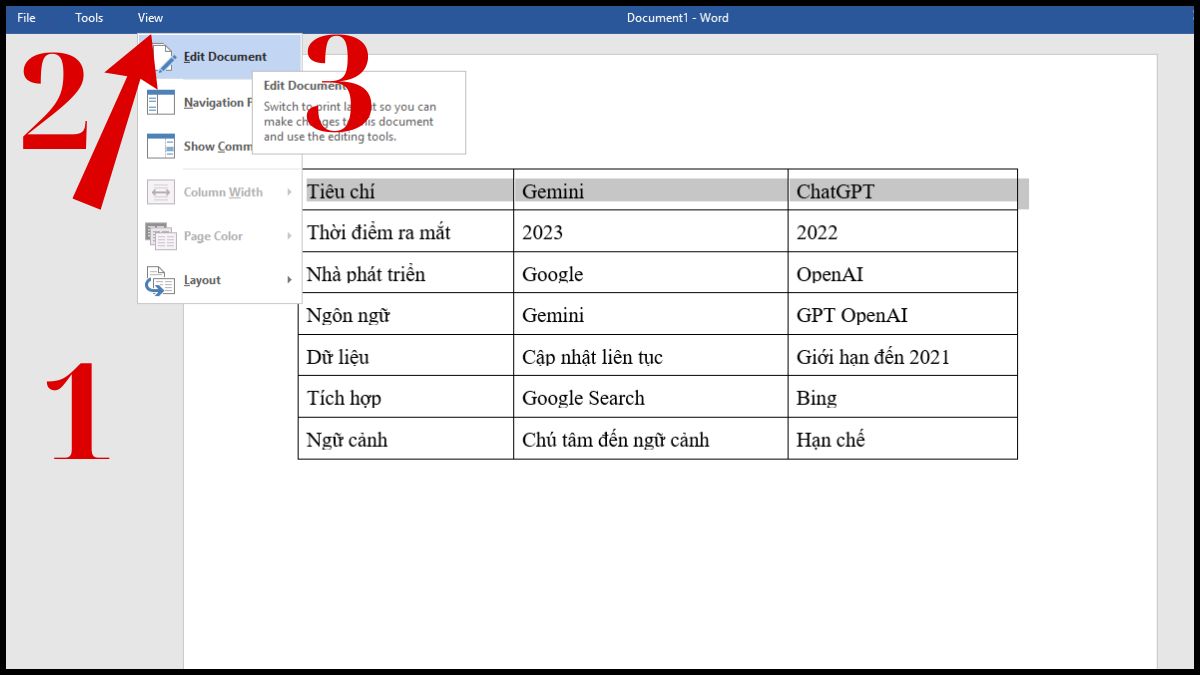Expand the Layout submenu arrow

[289, 280]
